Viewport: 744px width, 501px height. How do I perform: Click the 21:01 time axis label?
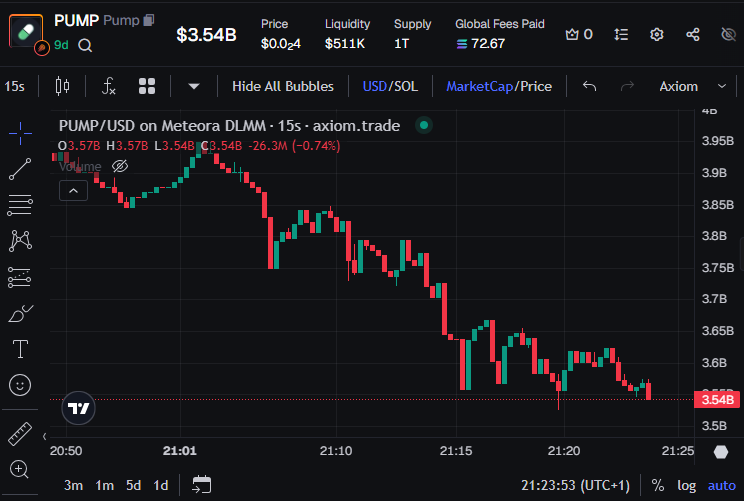(x=180, y=451)
